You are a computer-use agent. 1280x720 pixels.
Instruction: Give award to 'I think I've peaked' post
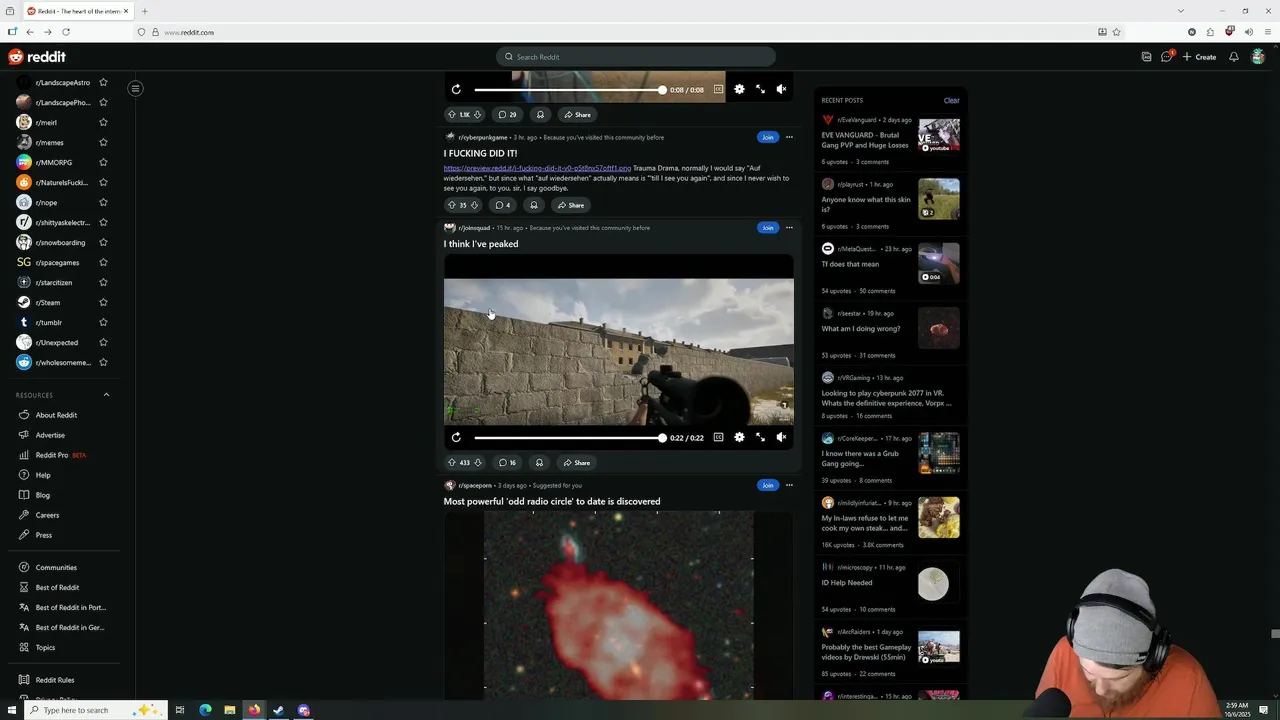point(539,463)
